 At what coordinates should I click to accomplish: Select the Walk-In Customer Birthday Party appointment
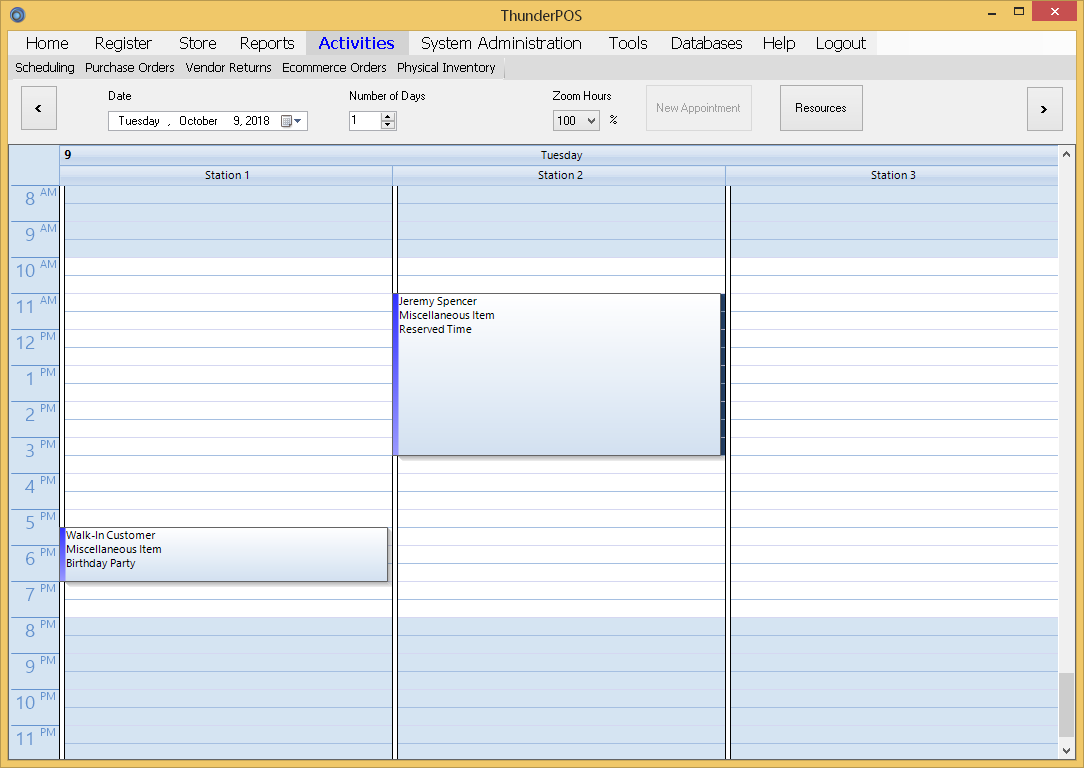click(224, 554)
